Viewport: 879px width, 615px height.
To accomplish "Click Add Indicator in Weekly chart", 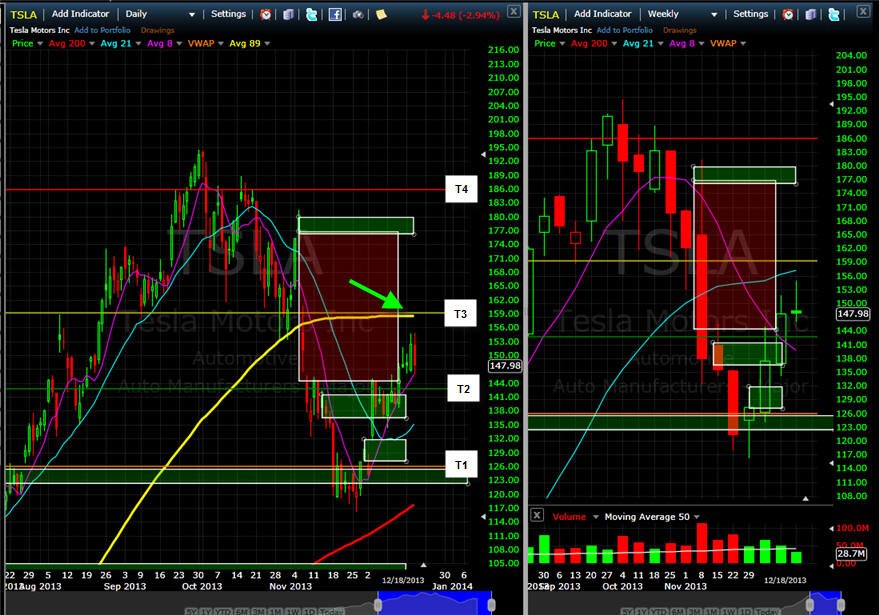I will pyautogui.click(x=603, y=13).
